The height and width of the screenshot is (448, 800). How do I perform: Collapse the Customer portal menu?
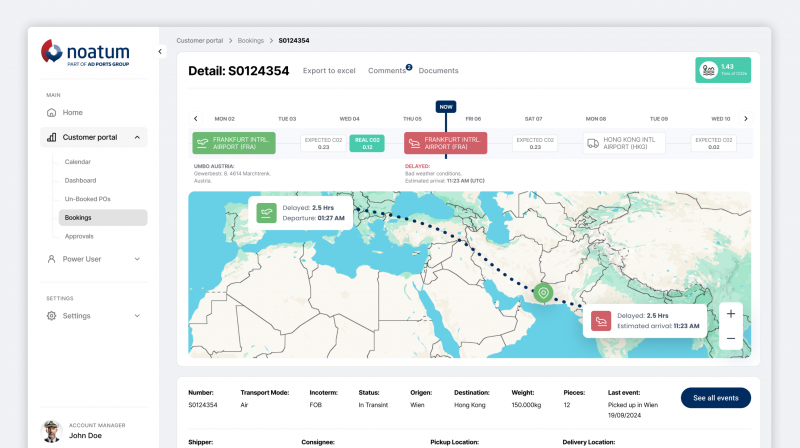click(x=137, y=137)
